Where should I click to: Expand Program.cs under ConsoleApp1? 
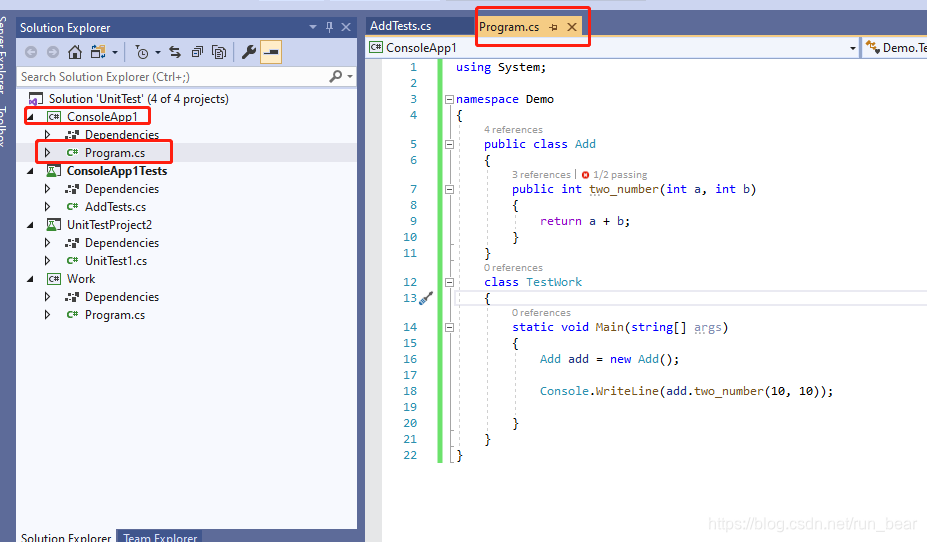click(x=47, y=152)
